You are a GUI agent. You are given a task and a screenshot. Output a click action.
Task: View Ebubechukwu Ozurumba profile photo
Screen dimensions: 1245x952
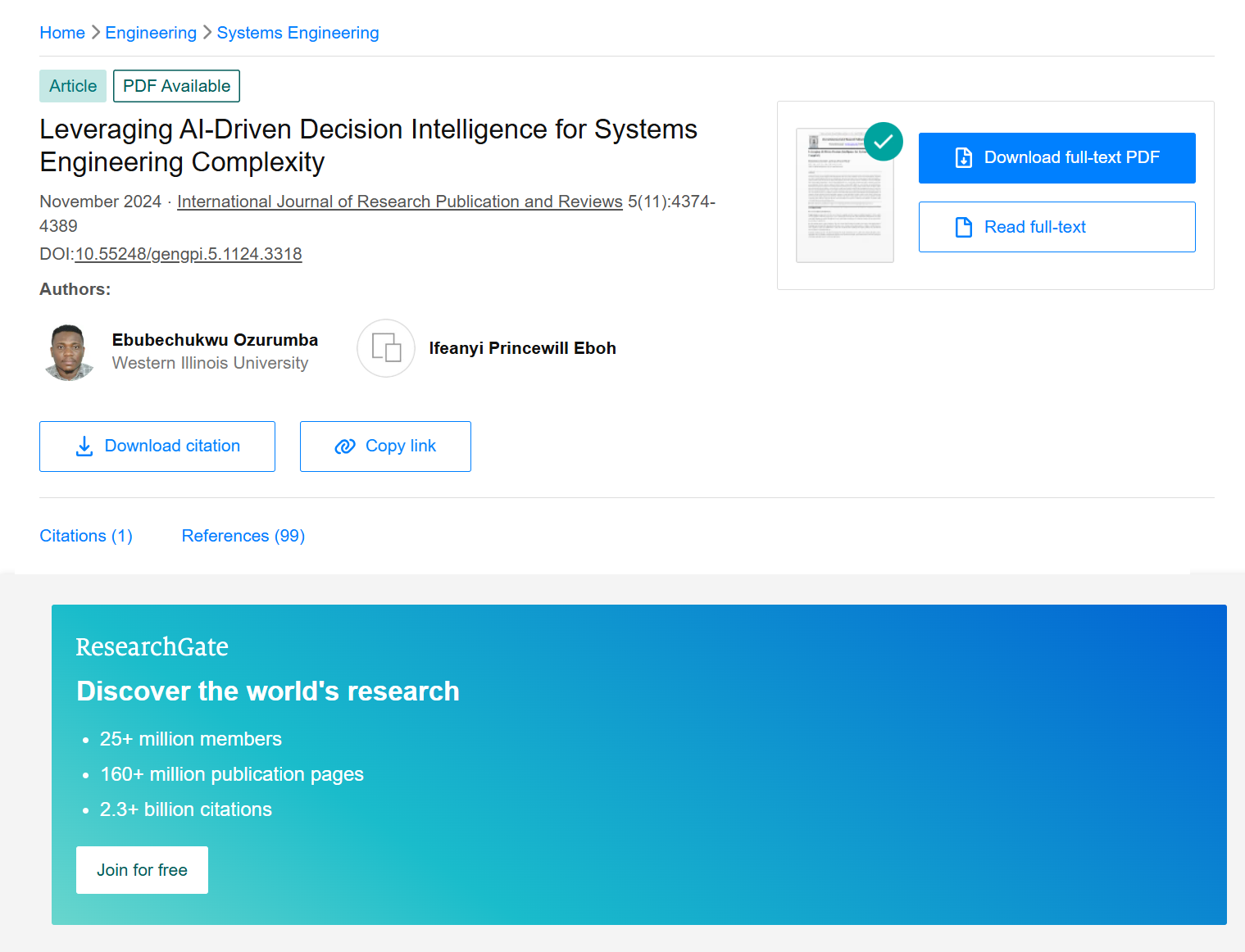pyautogui.click(x=68, y=351)
